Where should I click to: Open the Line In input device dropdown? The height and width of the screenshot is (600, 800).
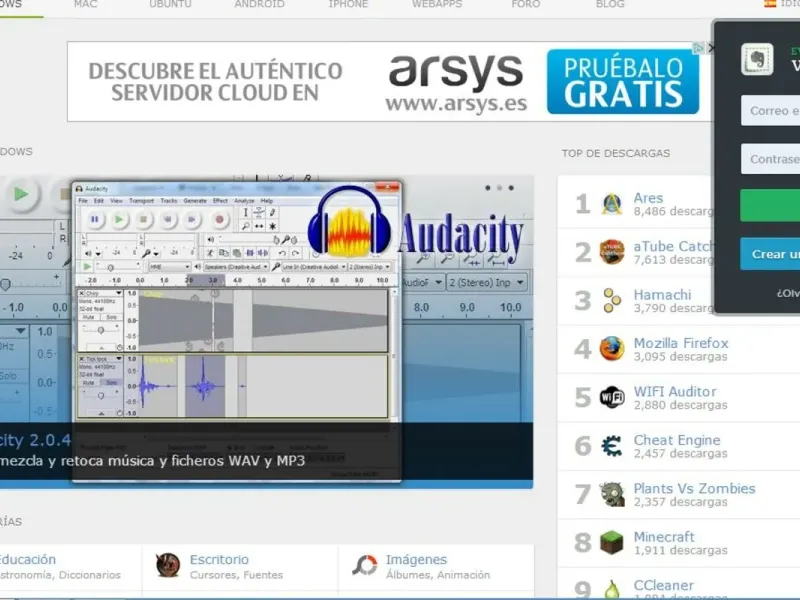click(x=313, y=267)
